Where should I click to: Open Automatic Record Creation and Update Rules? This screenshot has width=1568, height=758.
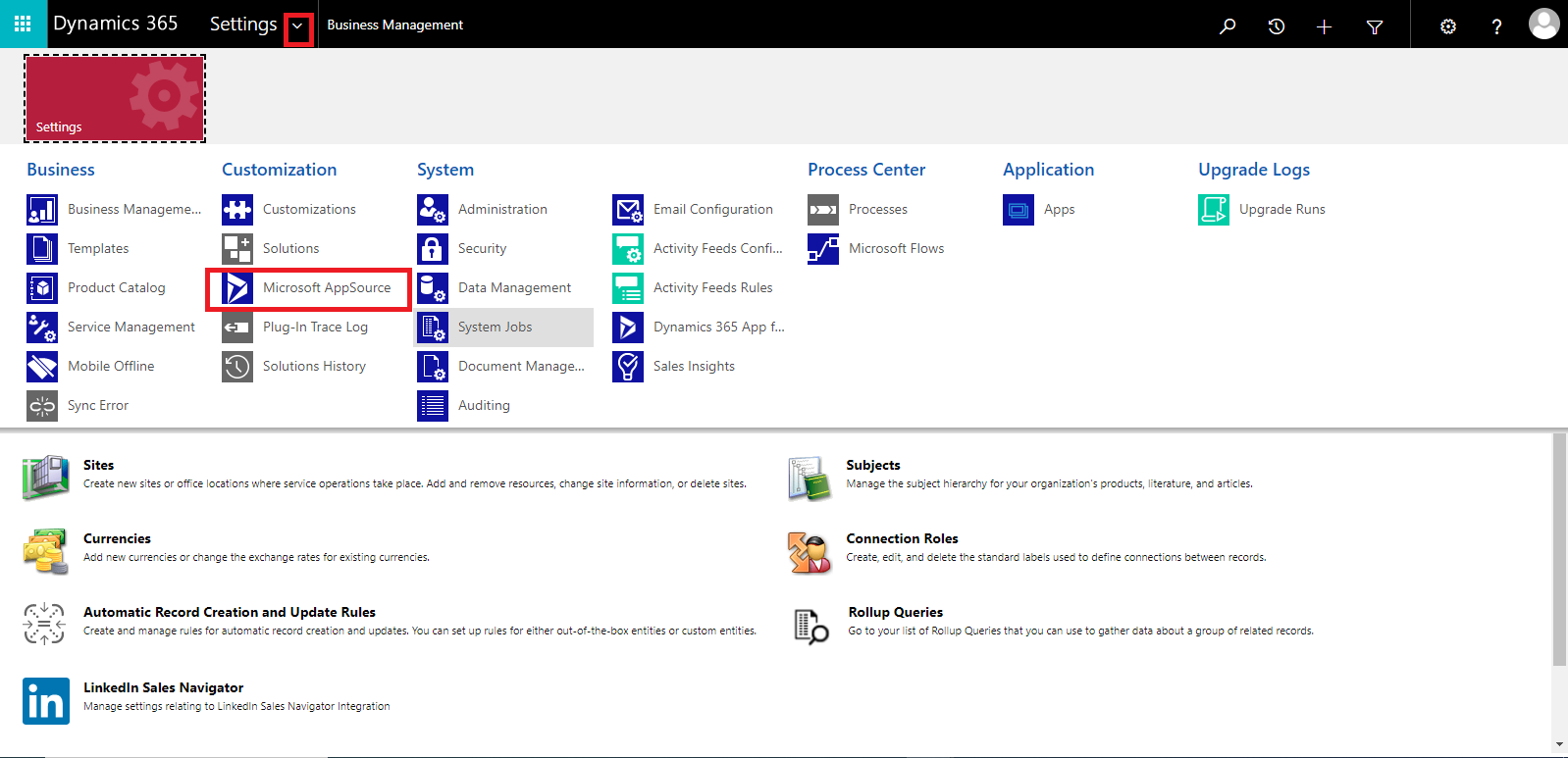tap(230, 612)
